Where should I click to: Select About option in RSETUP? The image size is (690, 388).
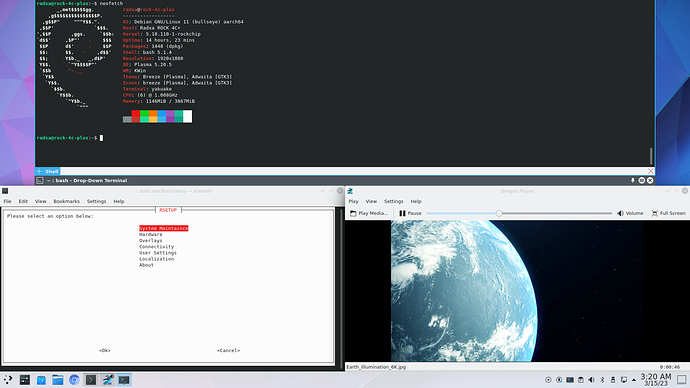(x=146, y=265)
